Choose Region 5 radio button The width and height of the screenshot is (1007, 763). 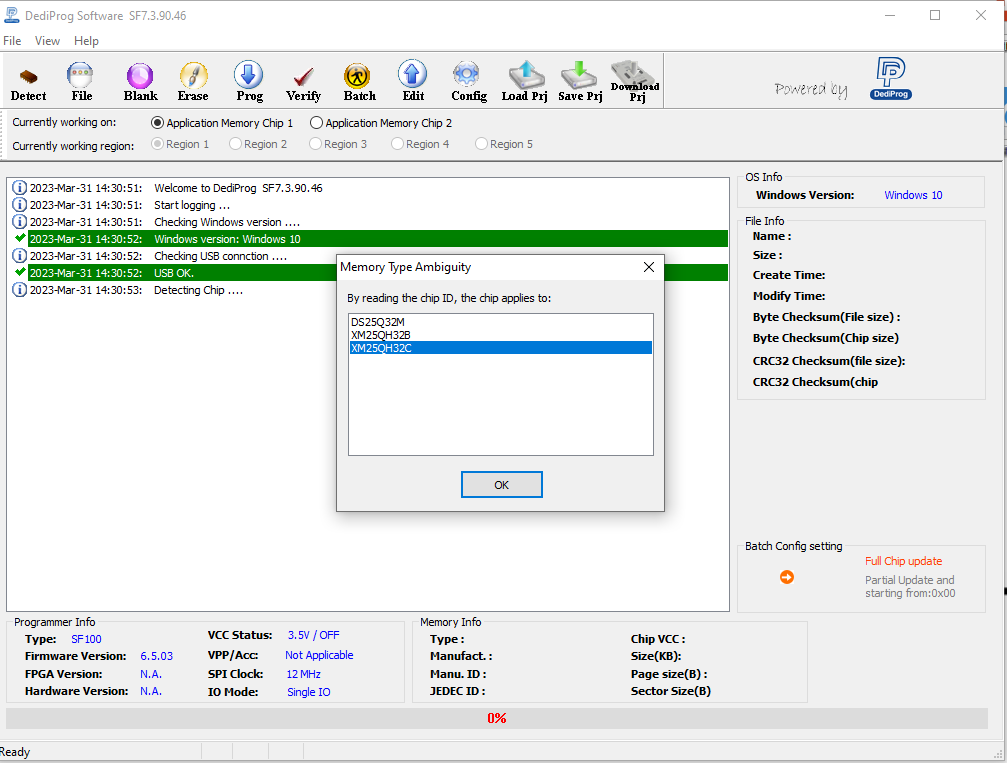[481, 144]
